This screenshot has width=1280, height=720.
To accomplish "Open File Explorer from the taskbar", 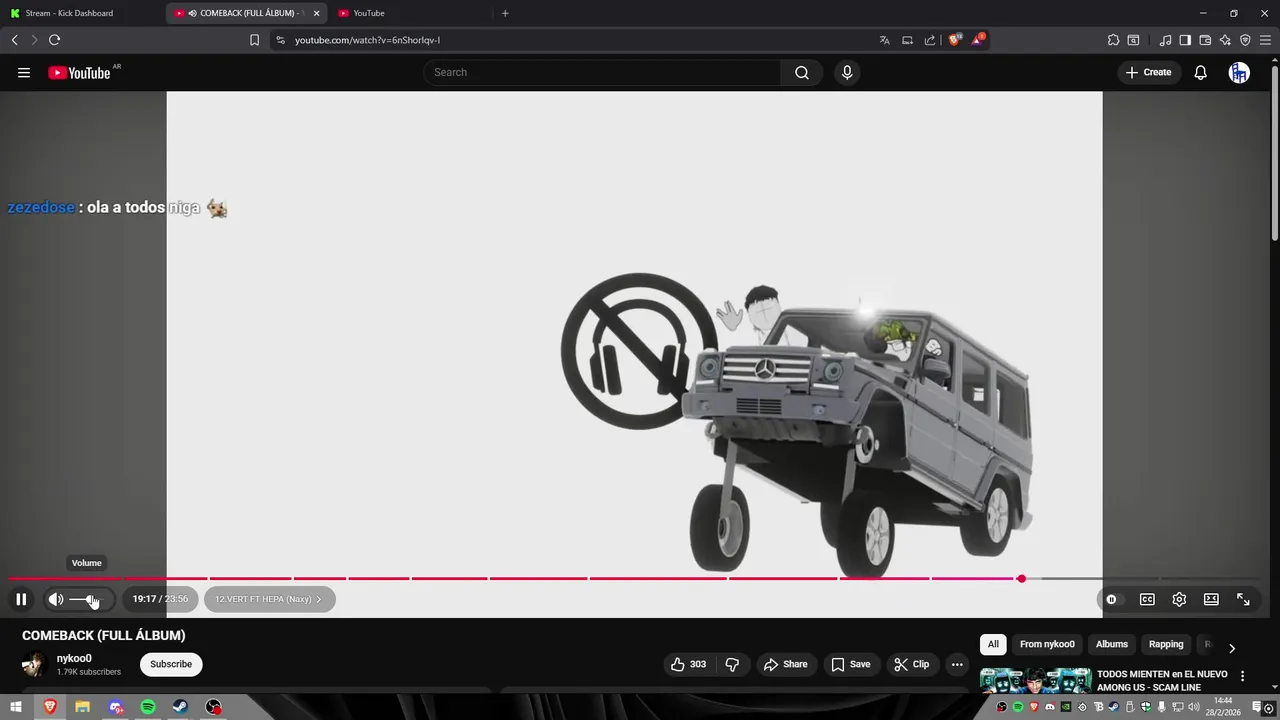I will (x=82, y=707).
